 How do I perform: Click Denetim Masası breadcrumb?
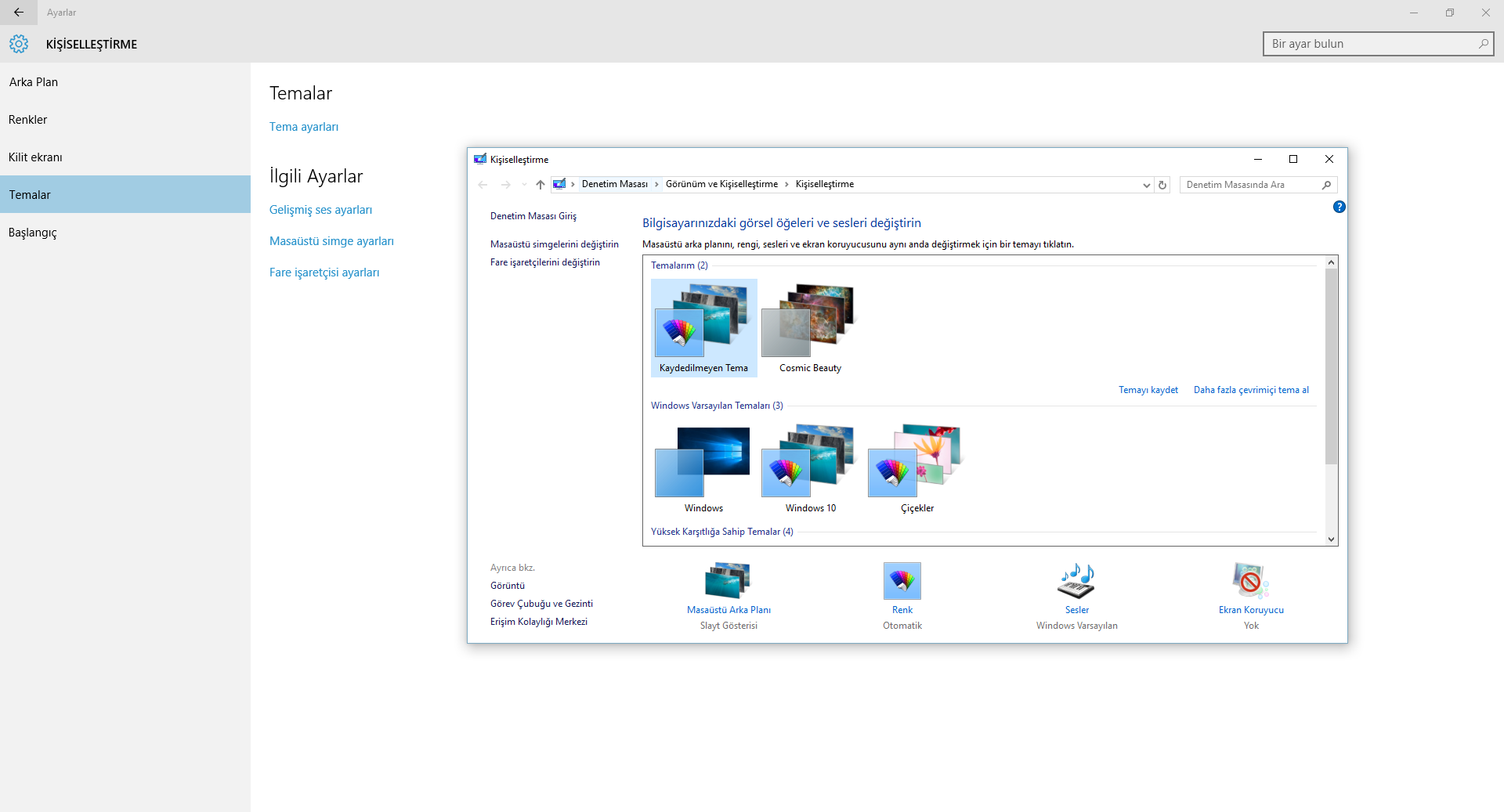pos(615,184)
